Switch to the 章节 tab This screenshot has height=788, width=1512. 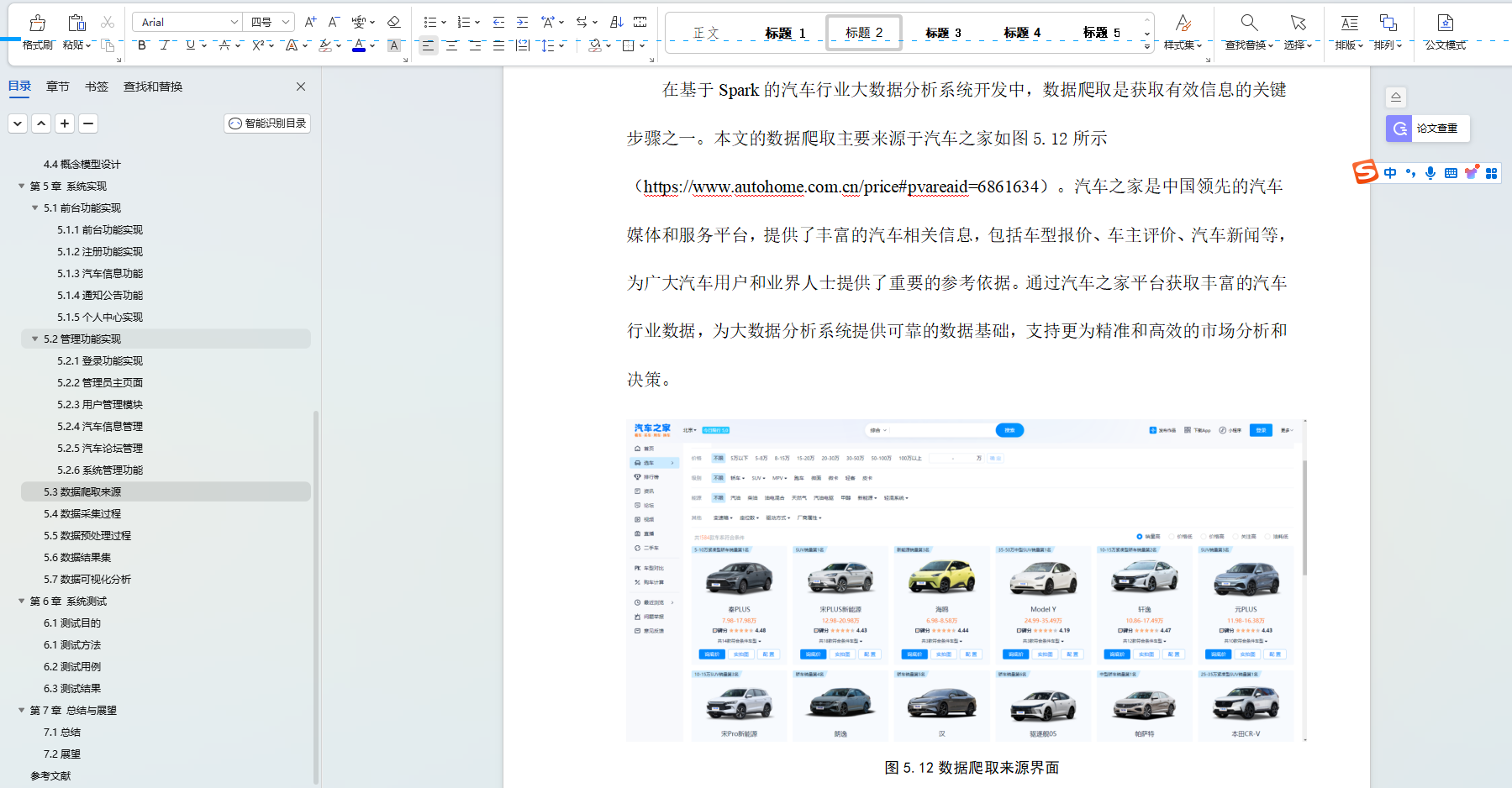pyautogui.click(x=58, y=87)
